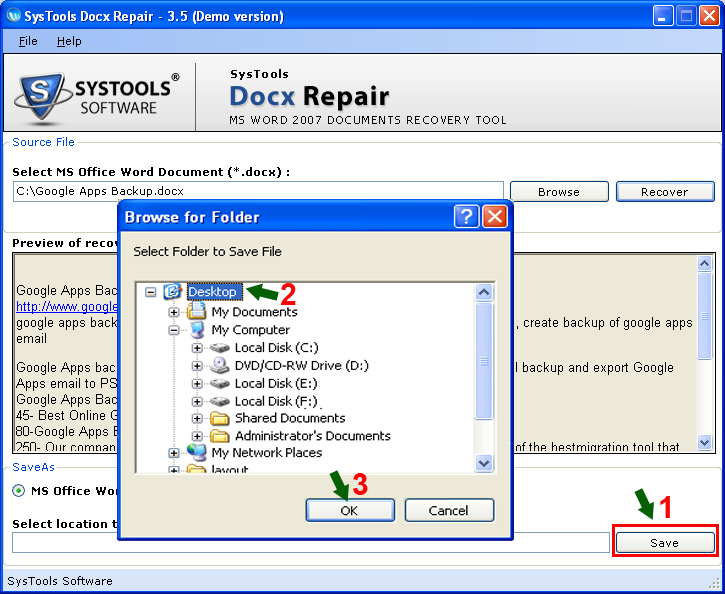Viewport: 725px width, 594px height.
Task: Select My Network Places label
Action: coord(267,453)
